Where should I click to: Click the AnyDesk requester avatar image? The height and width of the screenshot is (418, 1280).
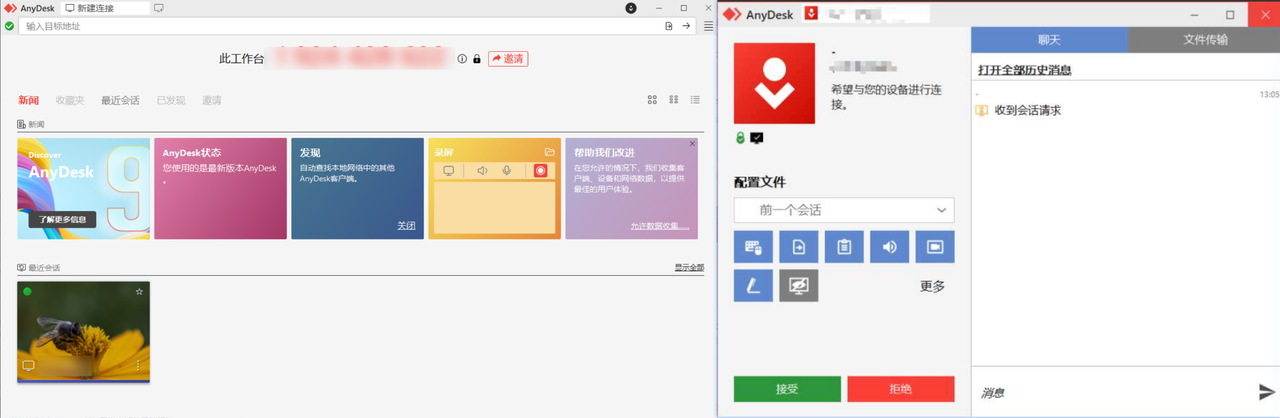pyautogui.click(x=775, y=84)
